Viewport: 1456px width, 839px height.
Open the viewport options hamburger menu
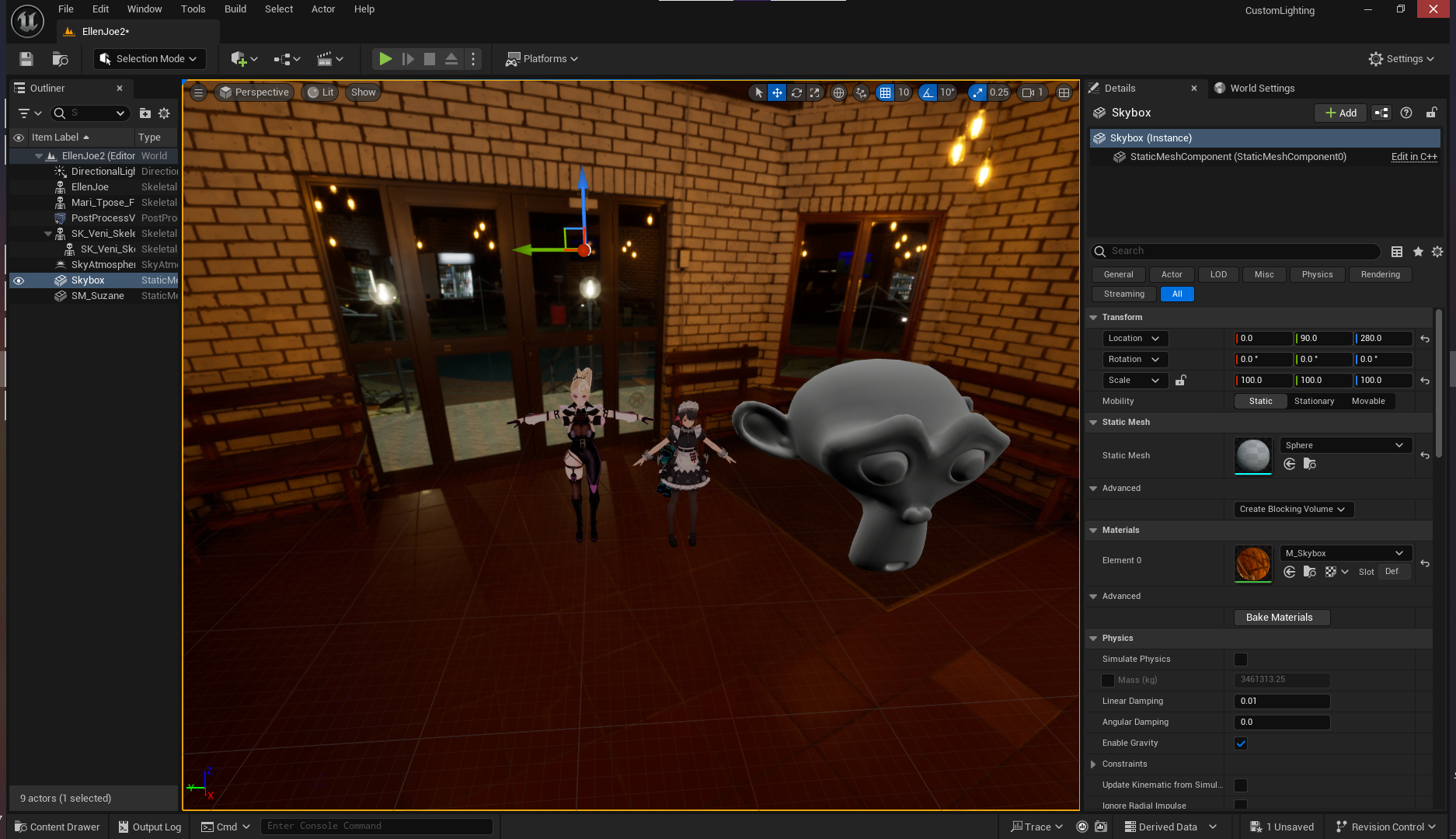click(x=199, y=92)
